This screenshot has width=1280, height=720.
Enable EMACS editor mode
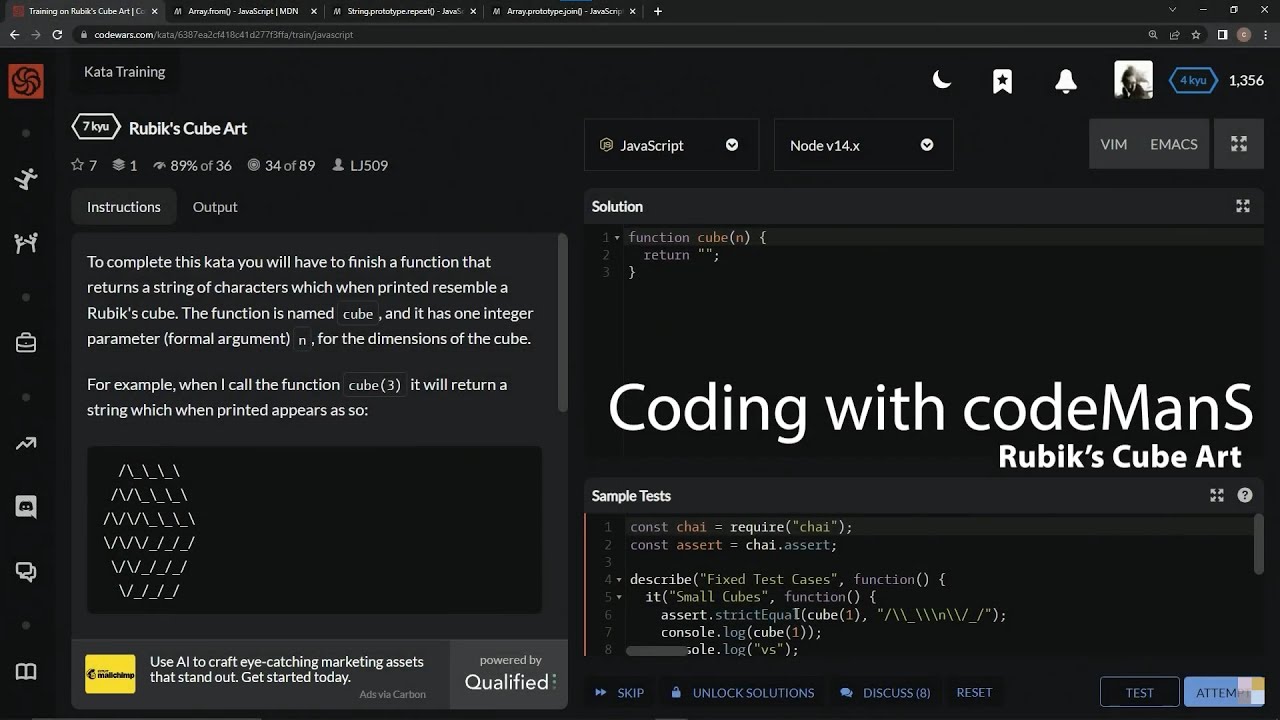pos(1174,144)
